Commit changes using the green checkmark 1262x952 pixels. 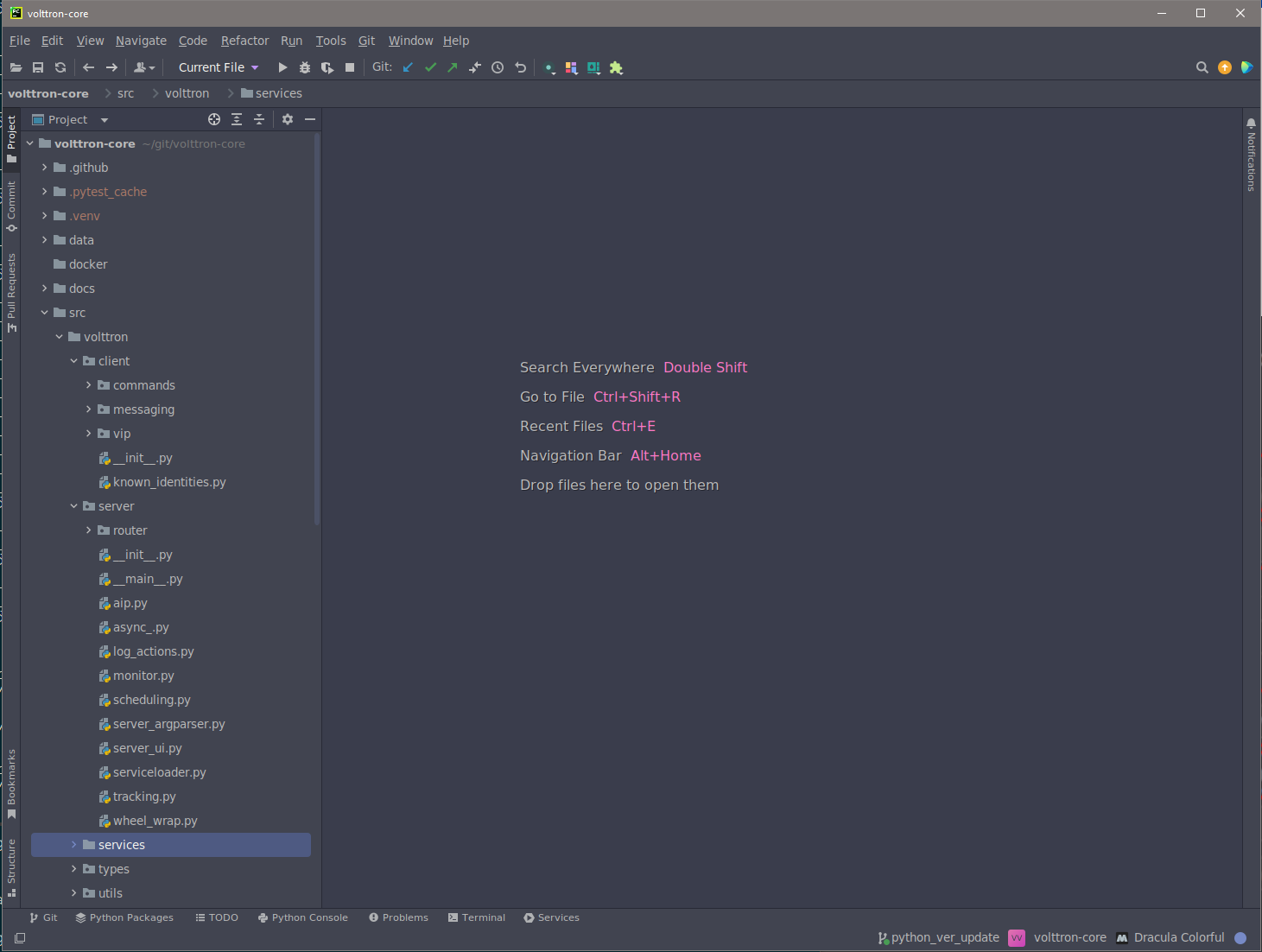click(431, 67)
